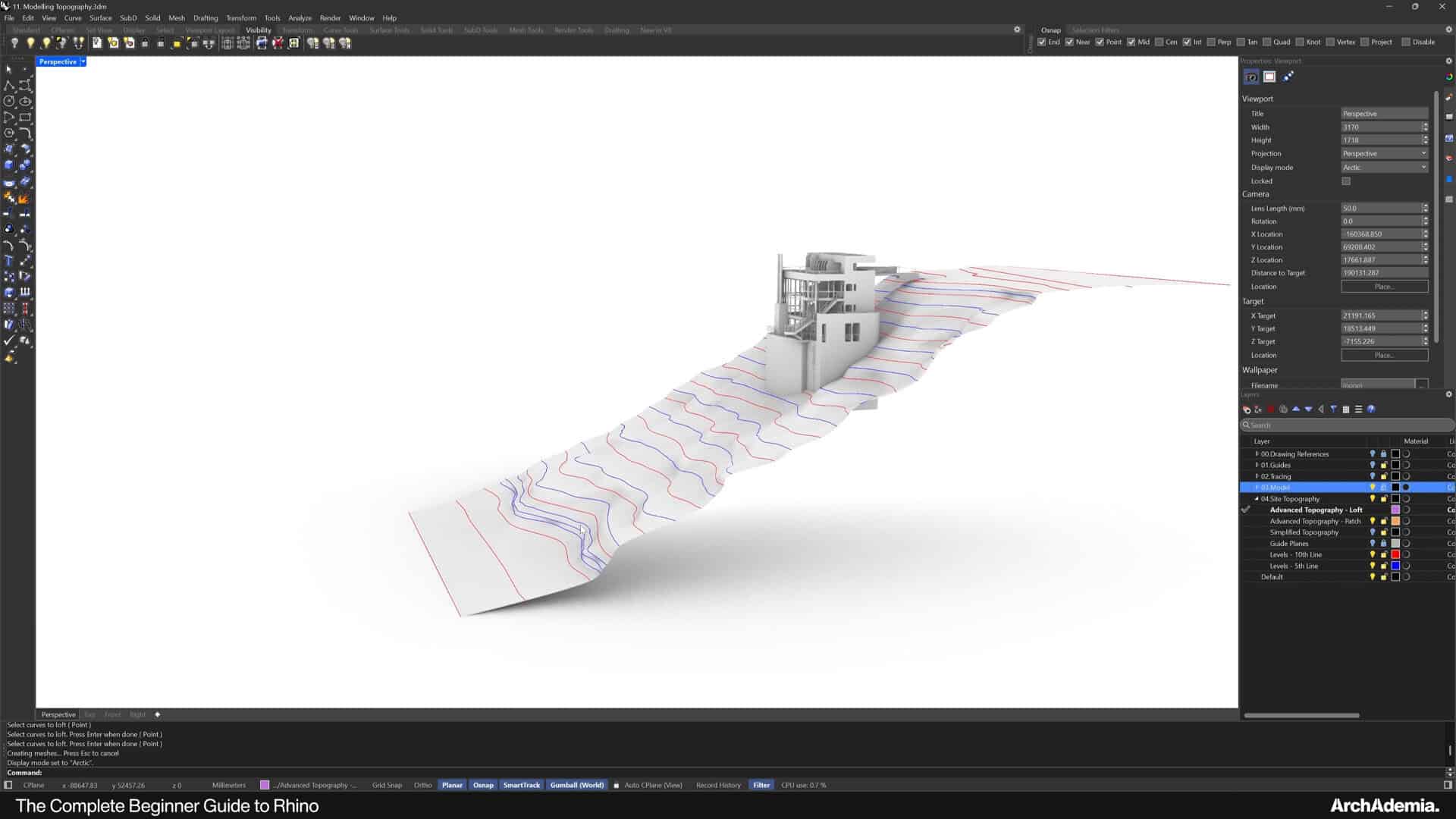The height and width of the screenshot is (819, 1456).
Task: Click the red delete layer icon
Action: [1271, 409]
